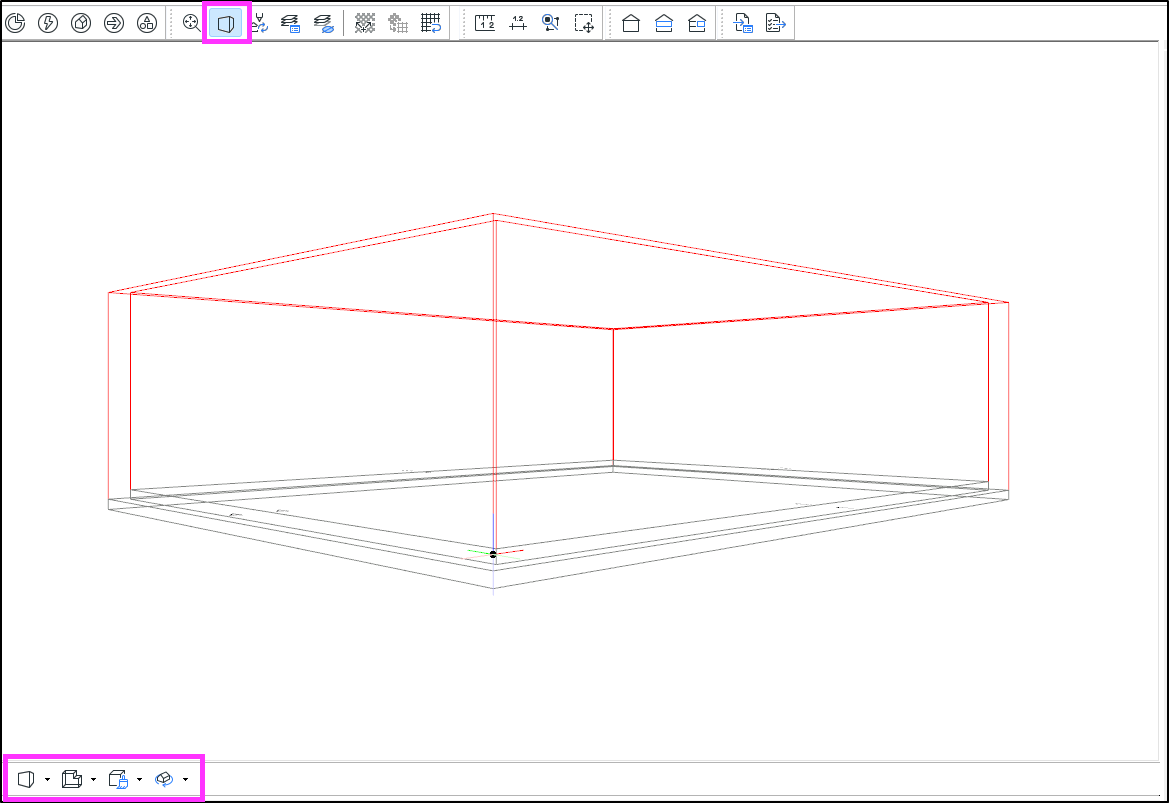Click the gray dotted grid snap icon
Image resolution: width=1169 pixels, height=803 pixels.
[x=397, y=23]
